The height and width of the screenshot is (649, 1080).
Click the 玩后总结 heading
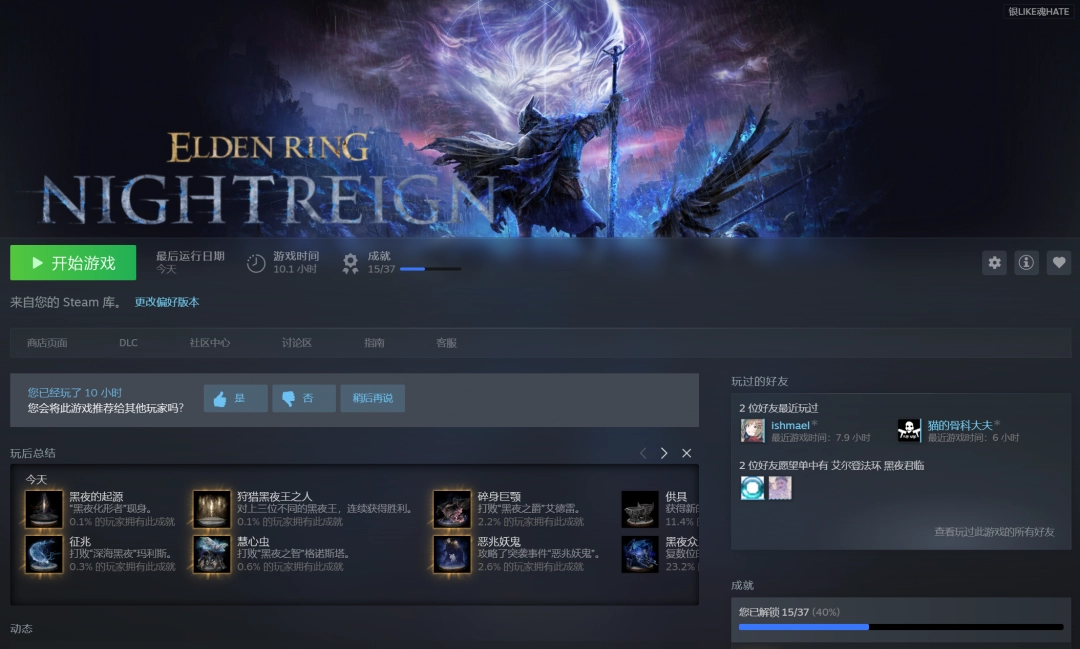pos(33,453)
